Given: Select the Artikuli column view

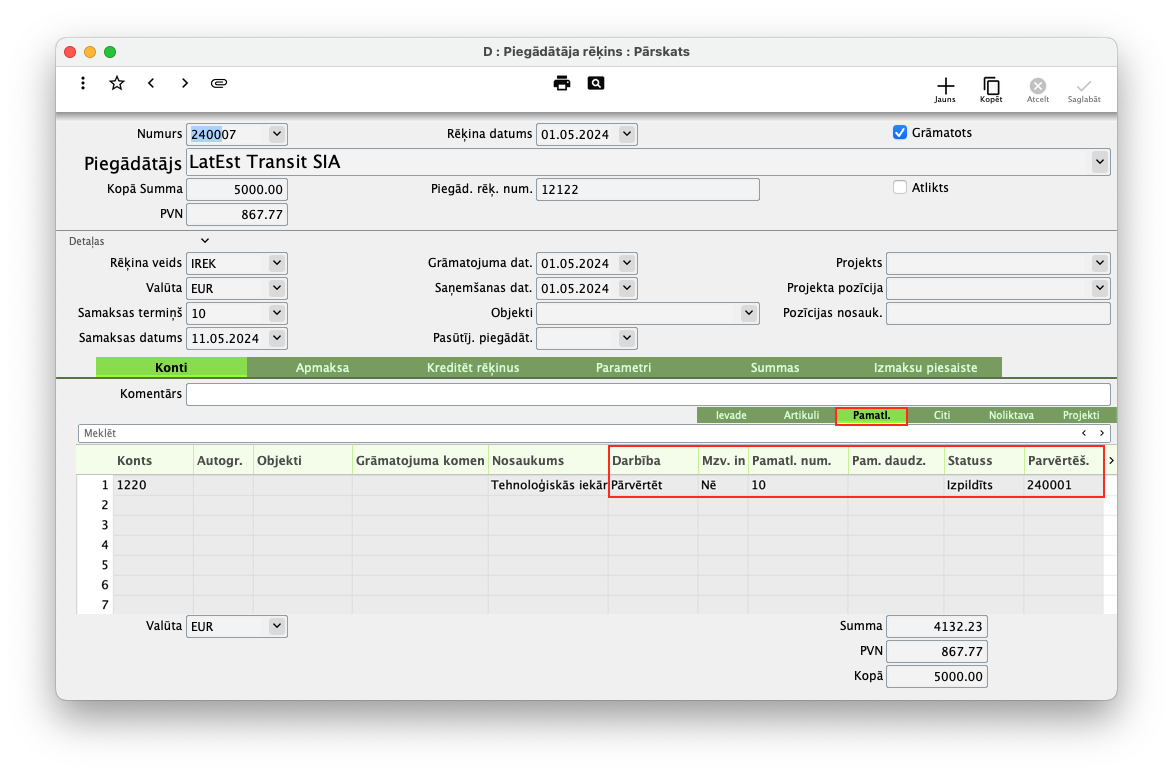Looking at the screenshot, I should [x=801, y=415].
